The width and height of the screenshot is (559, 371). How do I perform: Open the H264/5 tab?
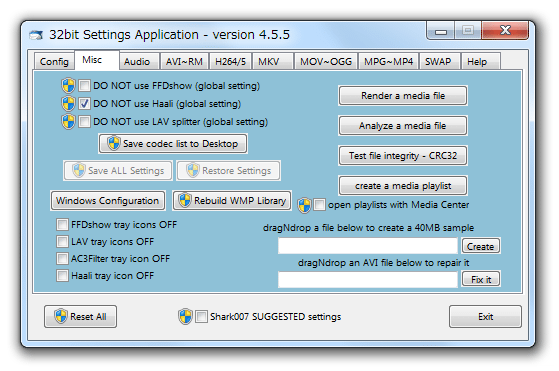point(231,62)
